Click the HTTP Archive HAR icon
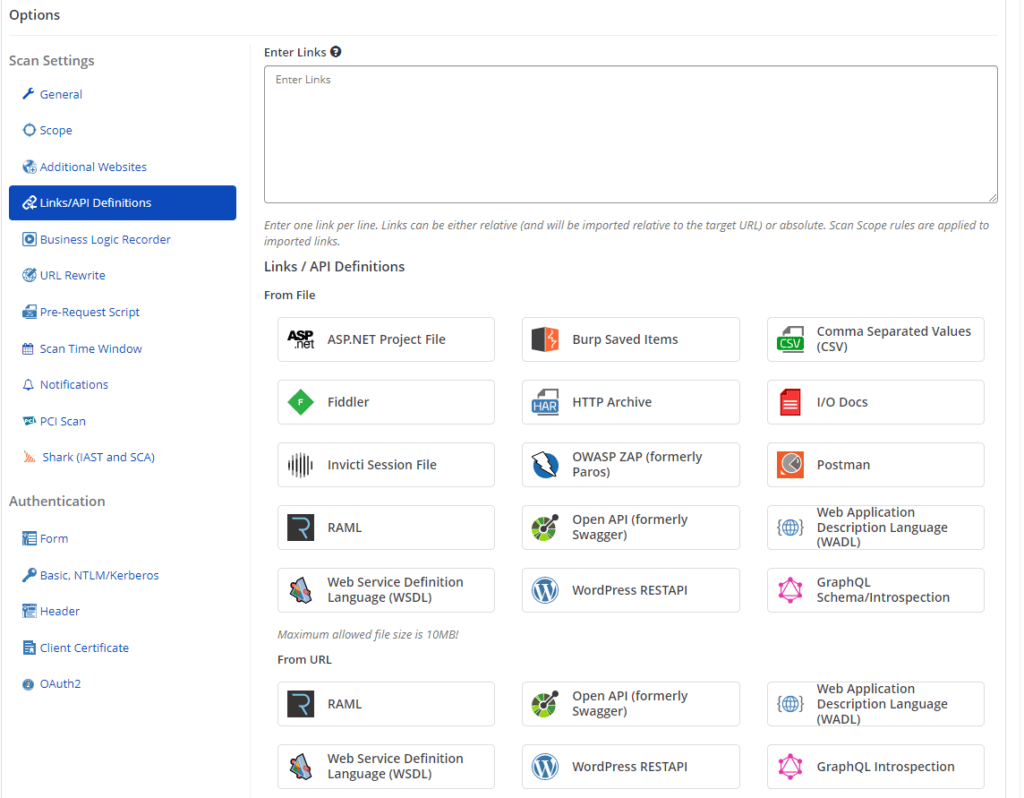The width and height of the screenshot is (1024, 798). point(545,402)
